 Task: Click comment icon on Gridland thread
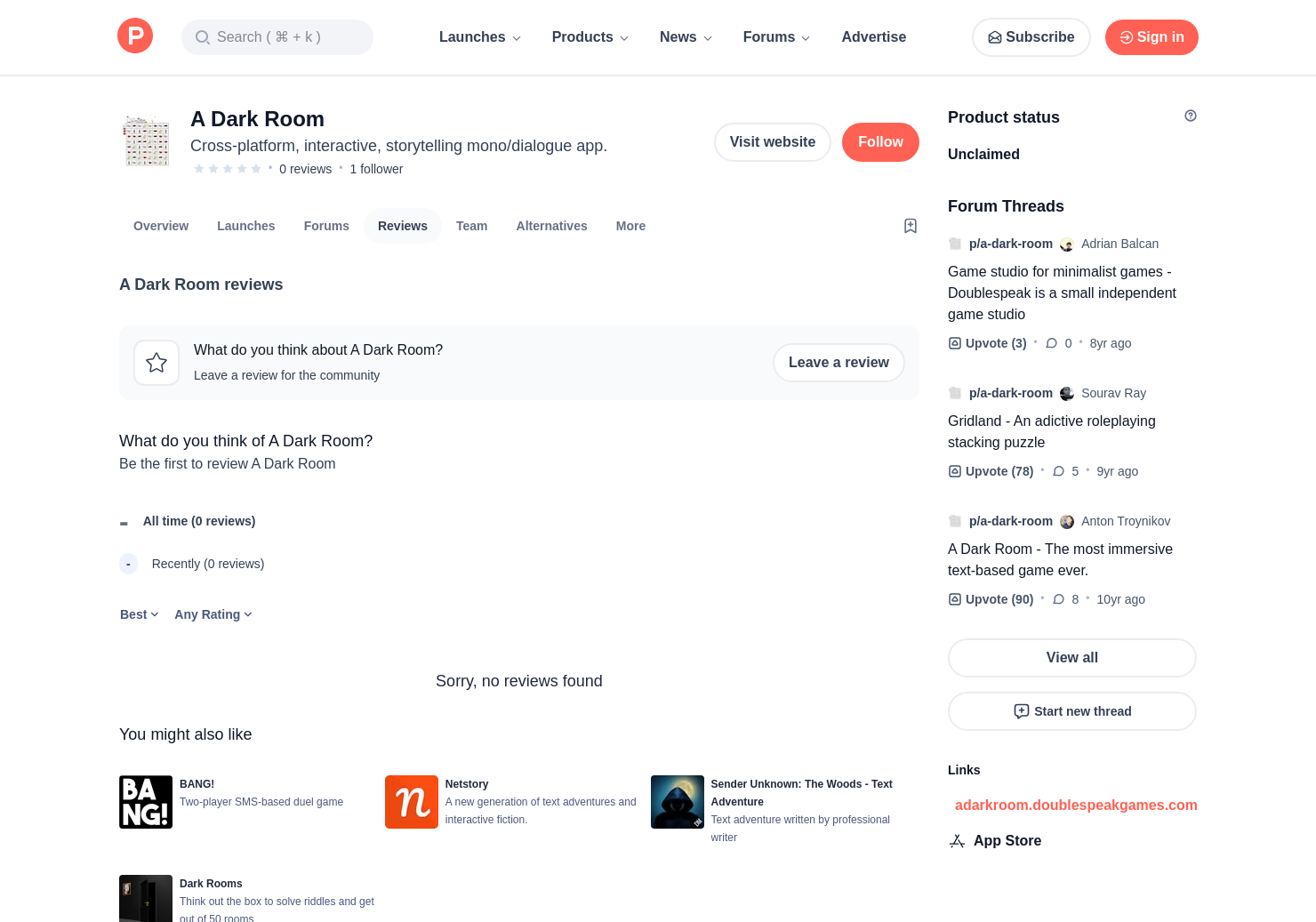pyautogui.click(x=1058, y=471)
